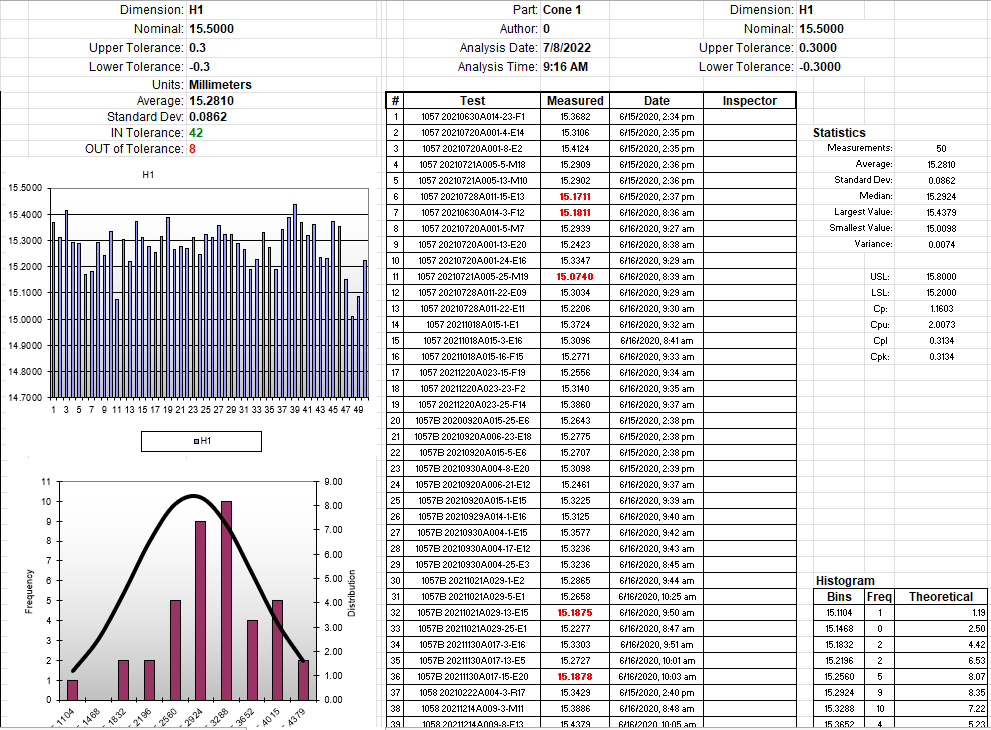Select the right-side Nominal value 15.5000
Screen dimensions: 991x730
tap(821, 29)
